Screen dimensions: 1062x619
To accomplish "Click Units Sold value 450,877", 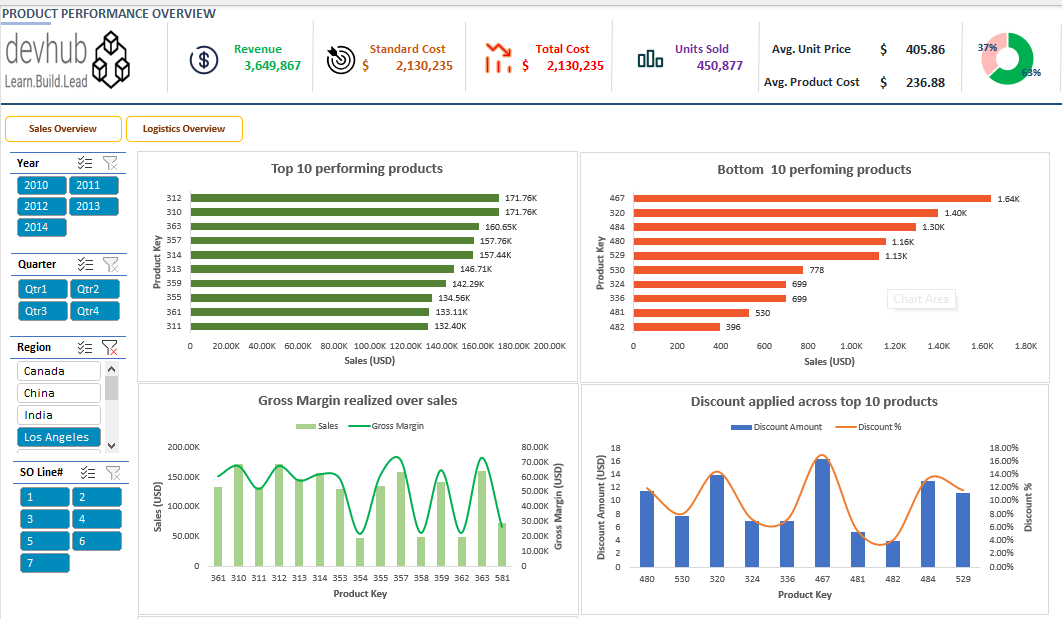I will [x=720, y=66].
